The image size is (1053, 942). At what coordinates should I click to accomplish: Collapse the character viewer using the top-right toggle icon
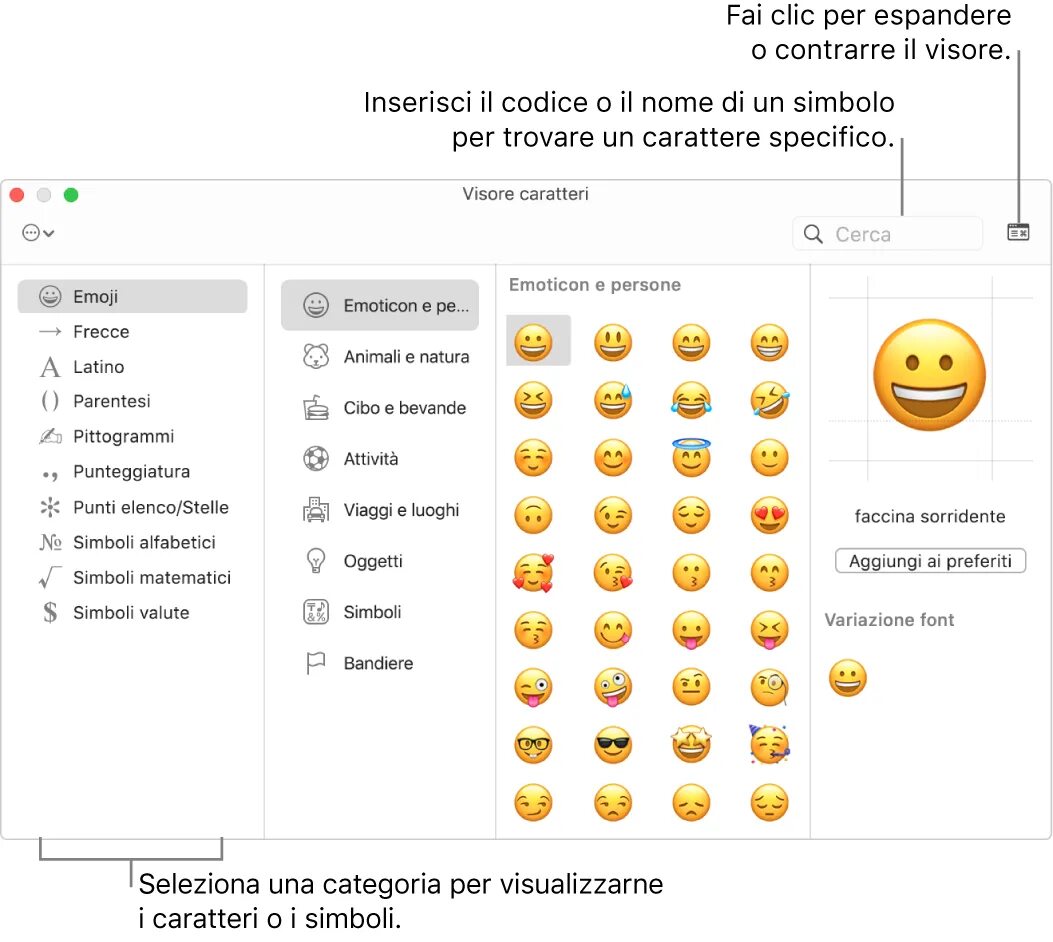[1018, 232]
